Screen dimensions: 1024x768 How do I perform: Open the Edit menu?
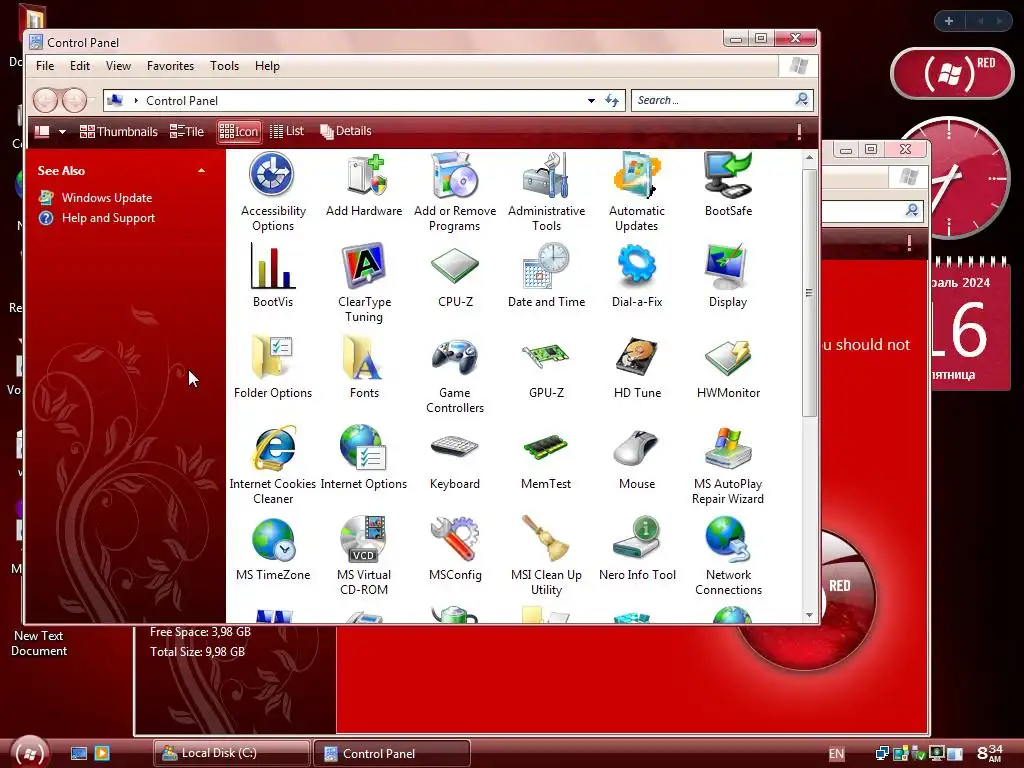pos(80,66)
